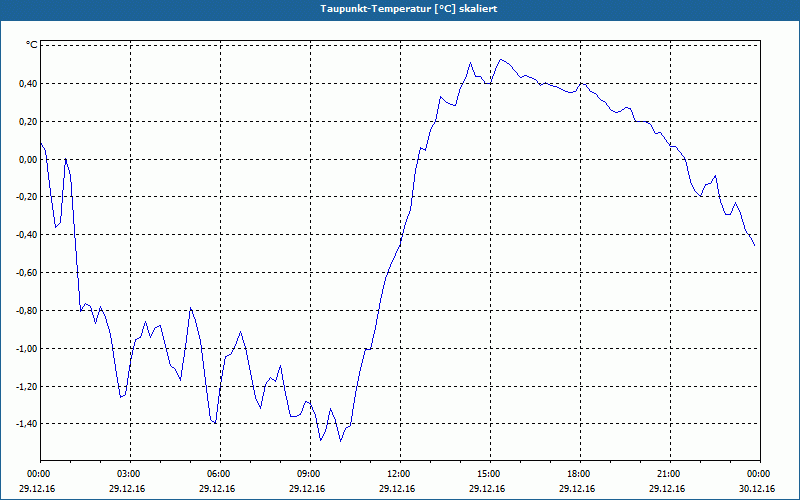The width and height of the screenshot is (800, 500).
Task: Click the chart title 'Taupunkt-Temperatur [°C] skaliert'
Action: coord(409,9)
